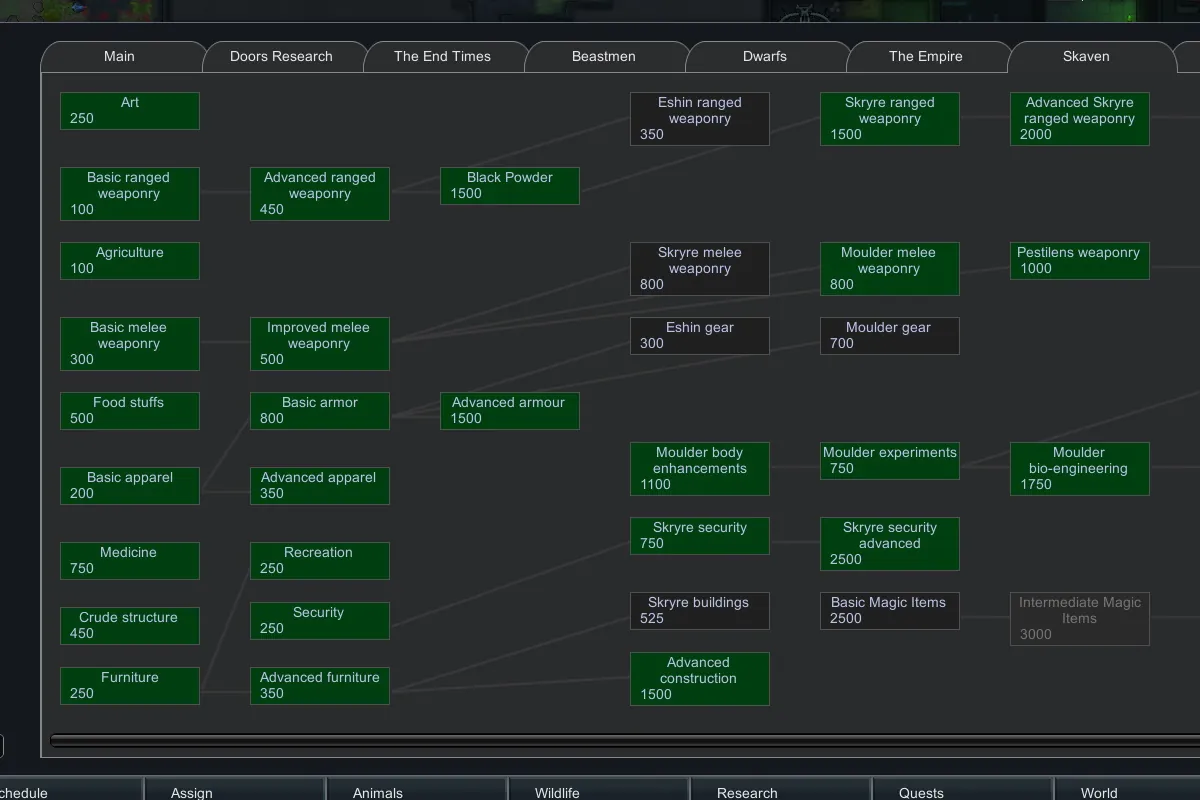Open the Quests menu in bottom bar
1200x800 pixels.
click(x=921, y=792)
